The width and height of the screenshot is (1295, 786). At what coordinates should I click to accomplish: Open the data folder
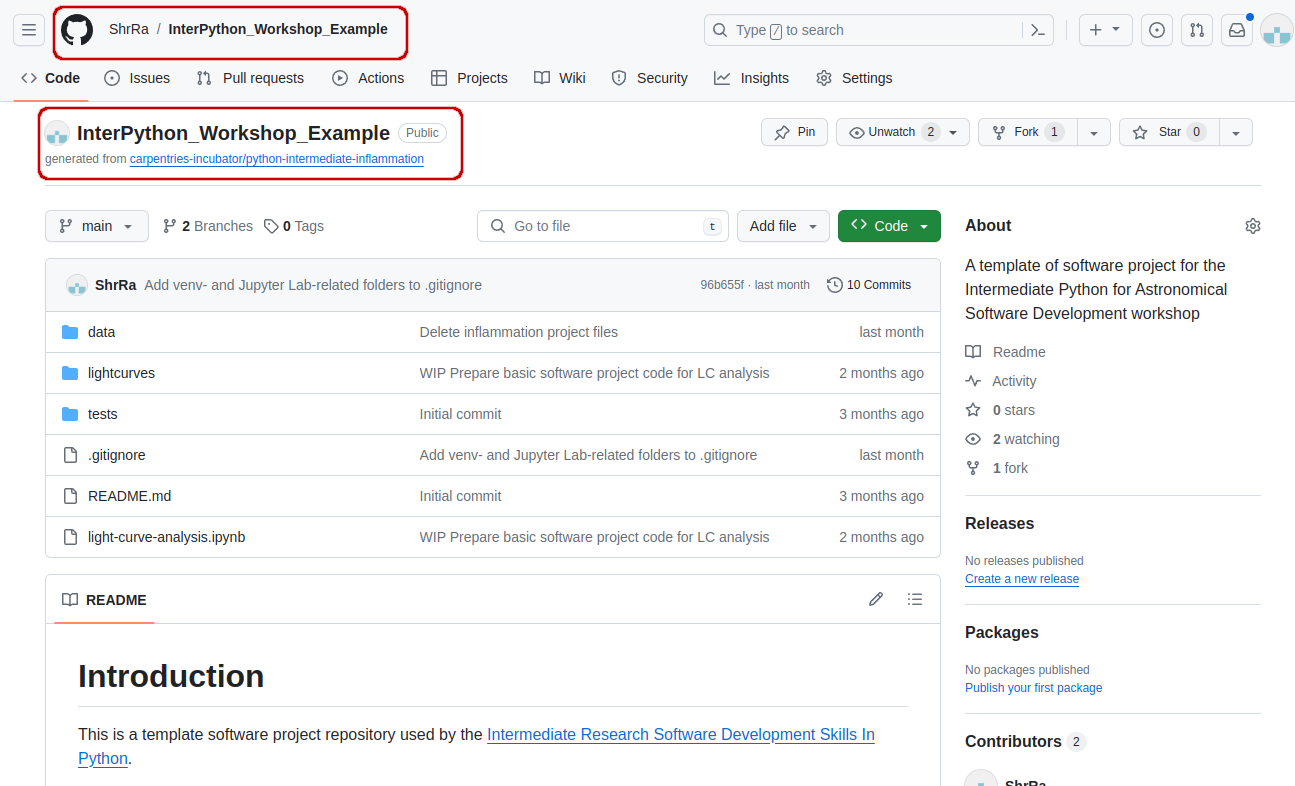pos(101,332)
